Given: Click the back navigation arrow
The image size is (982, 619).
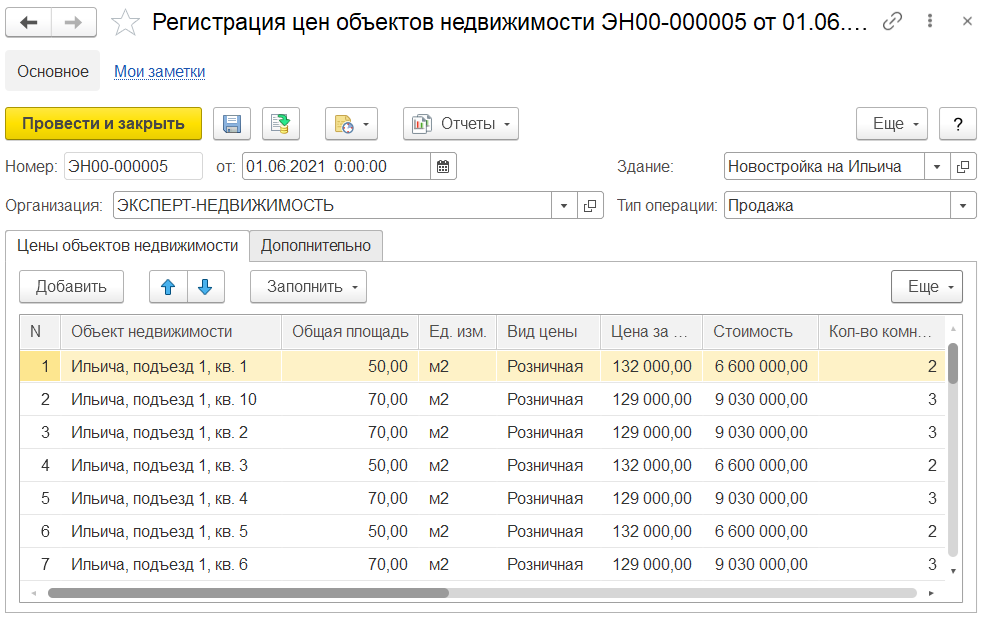Looking at the screenshot, I should [29, 23].
